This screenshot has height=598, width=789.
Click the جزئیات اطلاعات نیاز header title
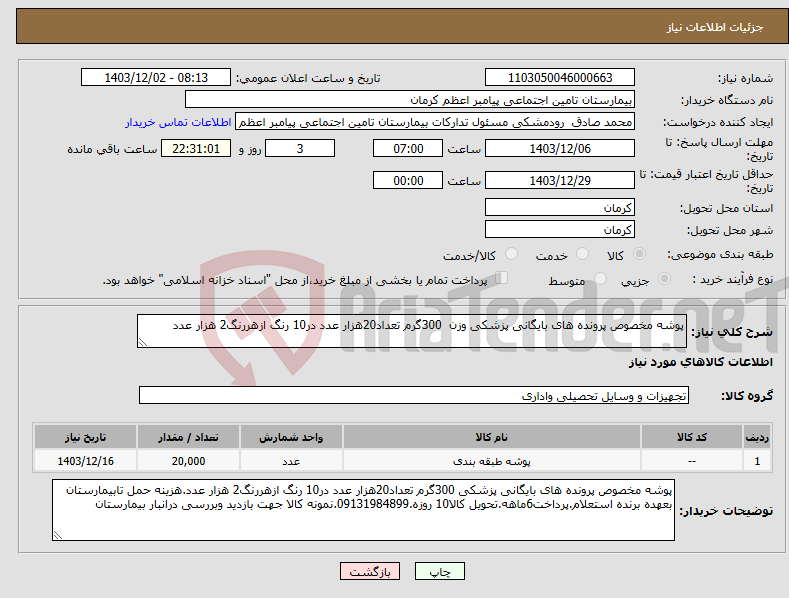pyautogui.click(x=715, y=27)
